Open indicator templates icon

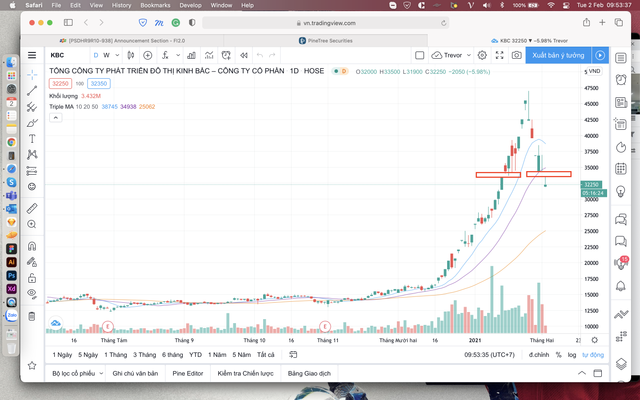(x=209, y=55)
